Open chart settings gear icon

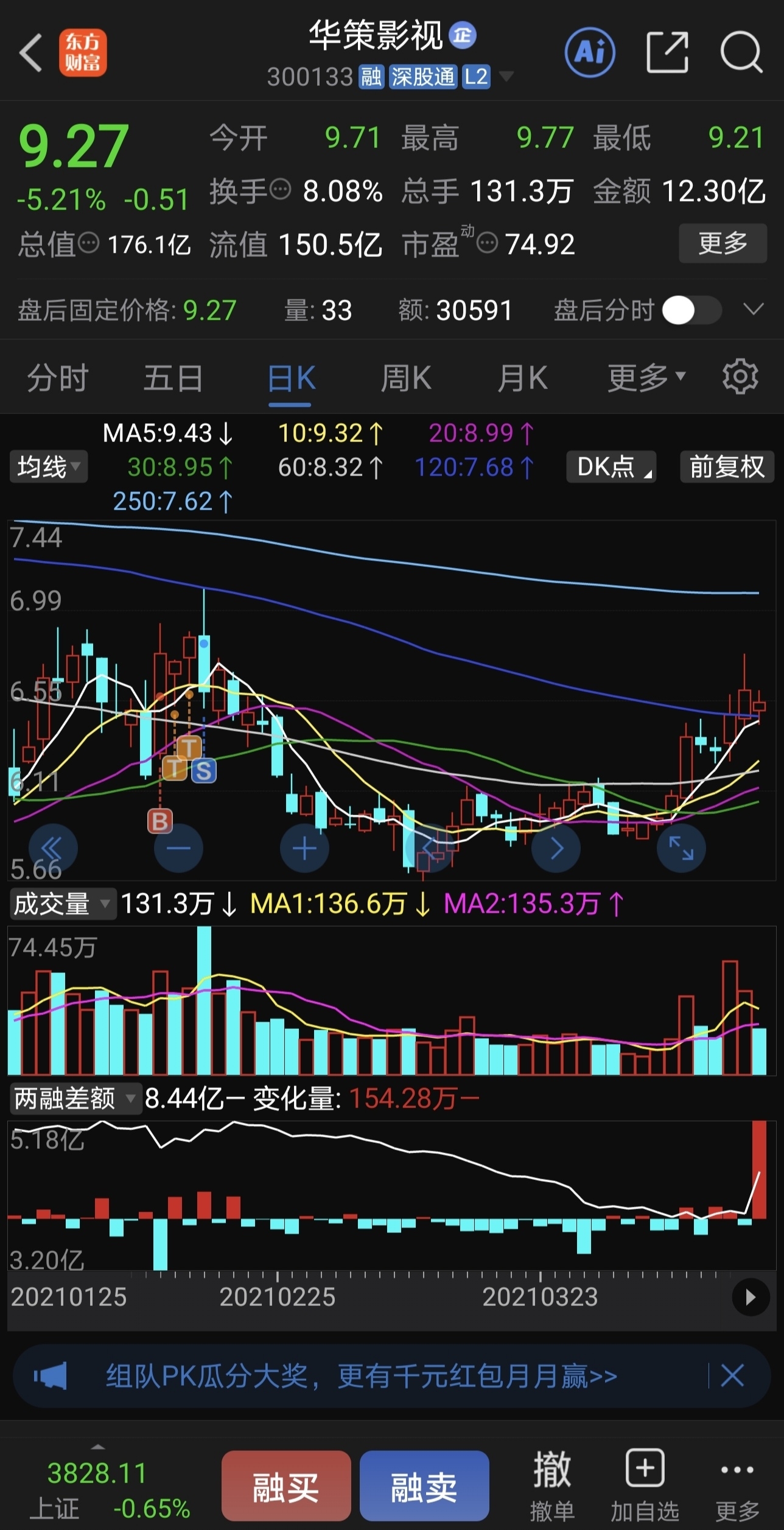coord(740,377)
